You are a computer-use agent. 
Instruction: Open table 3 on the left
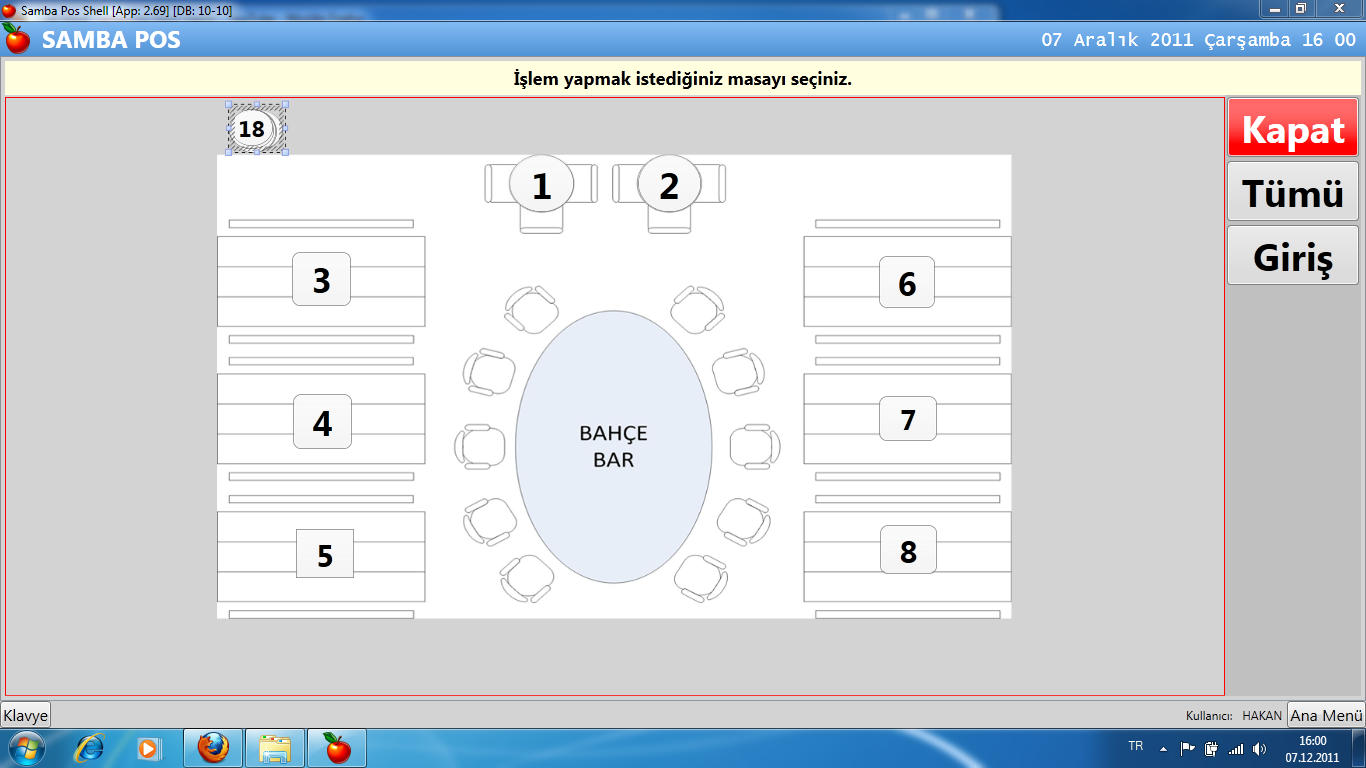pos(321,280)
